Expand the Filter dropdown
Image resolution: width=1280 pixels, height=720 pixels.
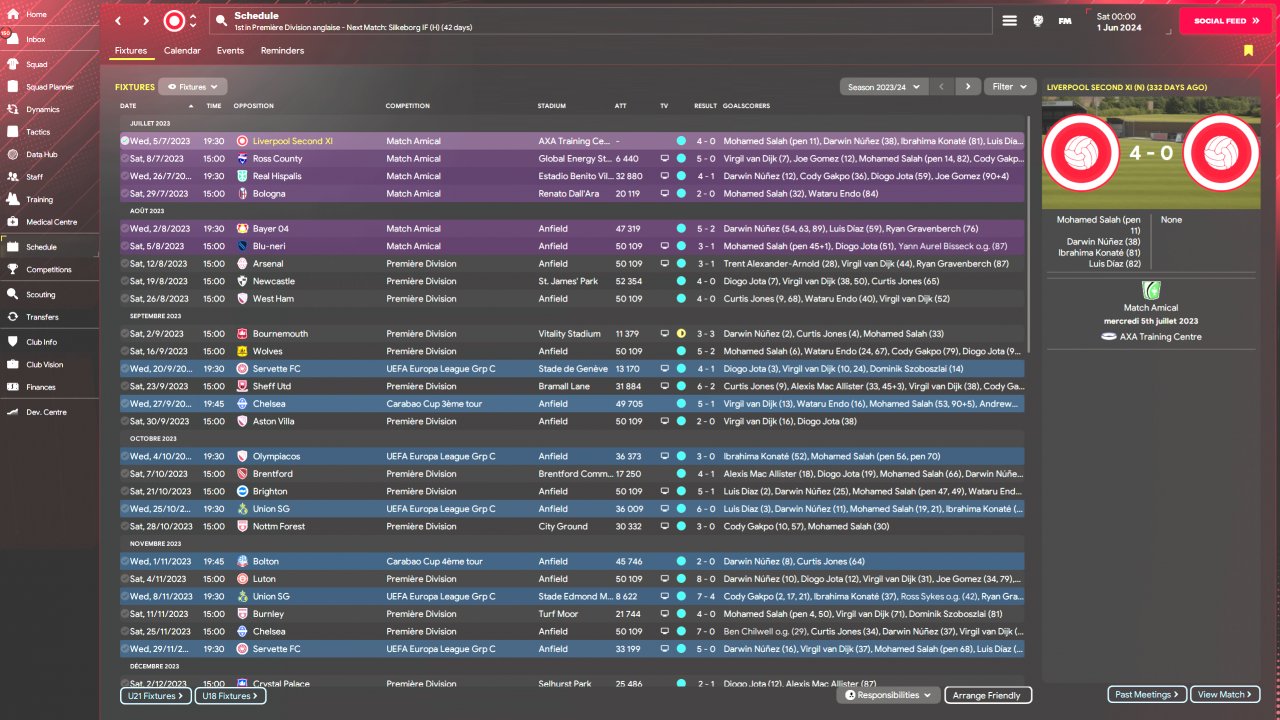1010,87
